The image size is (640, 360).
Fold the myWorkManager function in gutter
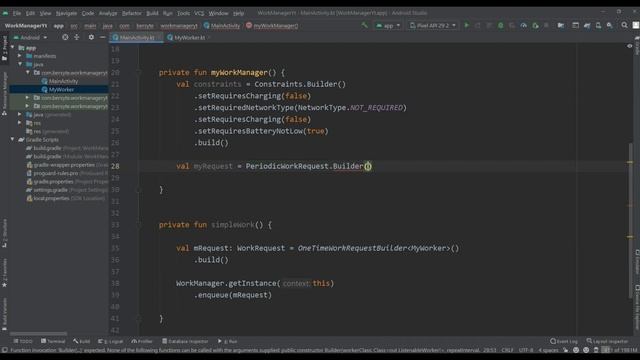coord(138,73)
